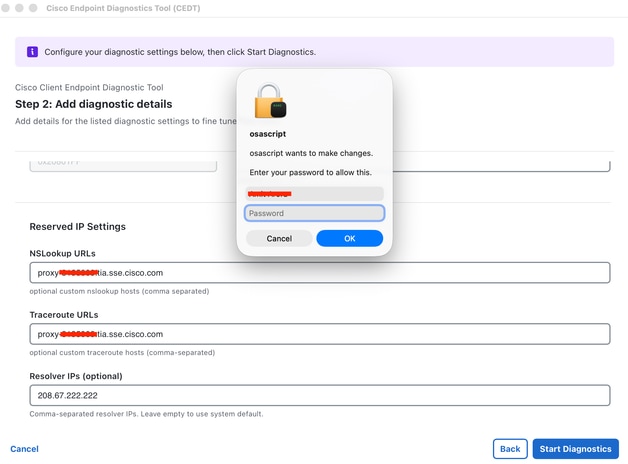Viewport: 628px width, 464px height.
Task: Go Back to the previous step
Action: tap(510, 449)
